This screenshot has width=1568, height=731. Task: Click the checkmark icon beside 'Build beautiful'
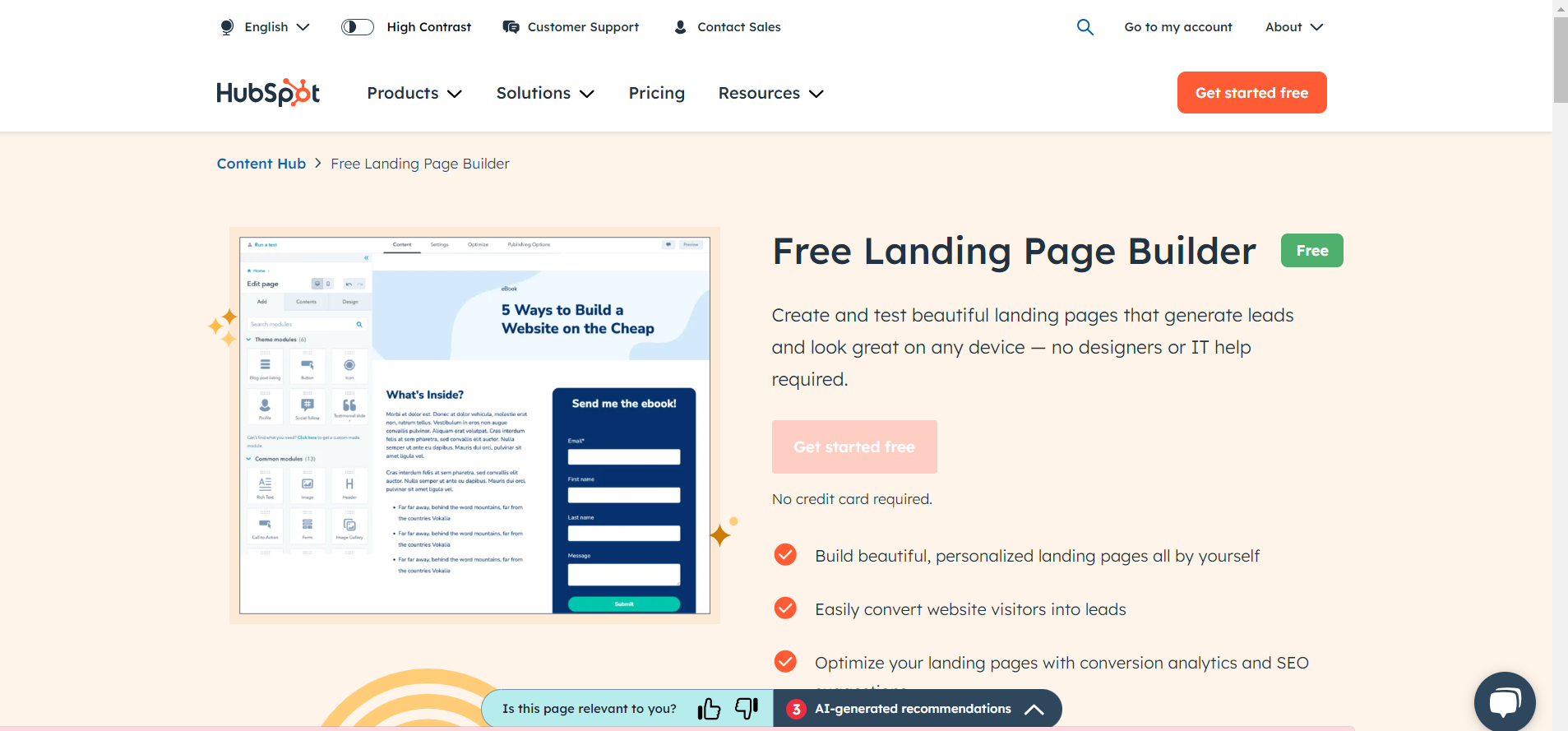(785, 555)
